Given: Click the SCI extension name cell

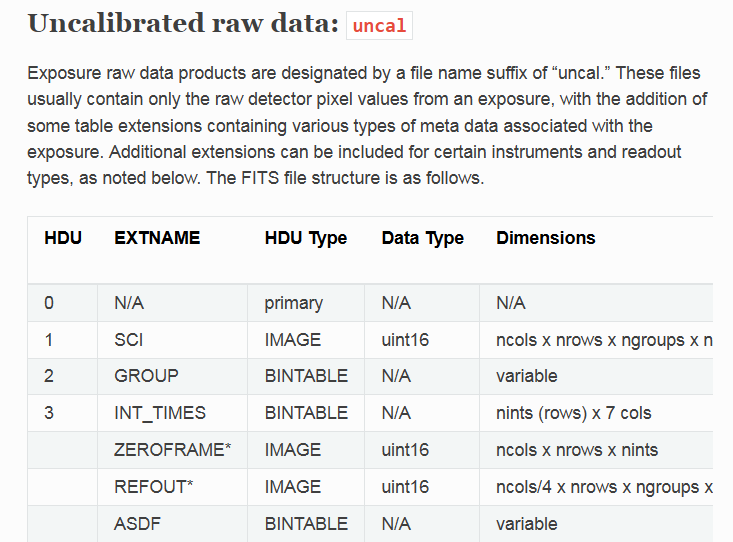Looking at the screenshot, I should [x=129, y=340].
